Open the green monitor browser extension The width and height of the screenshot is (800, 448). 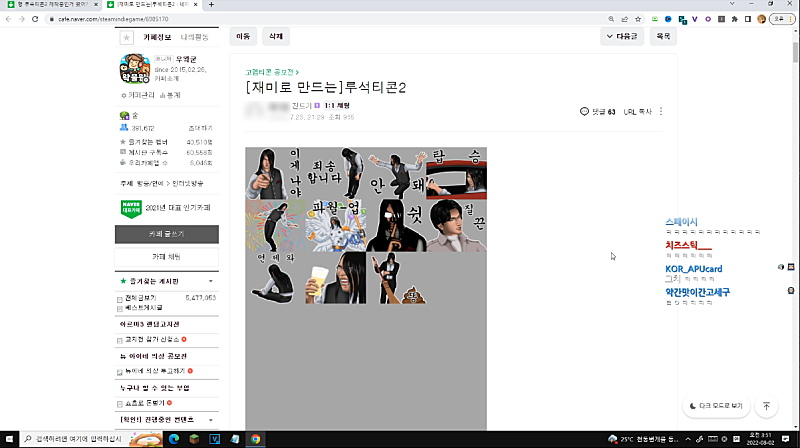655,19
